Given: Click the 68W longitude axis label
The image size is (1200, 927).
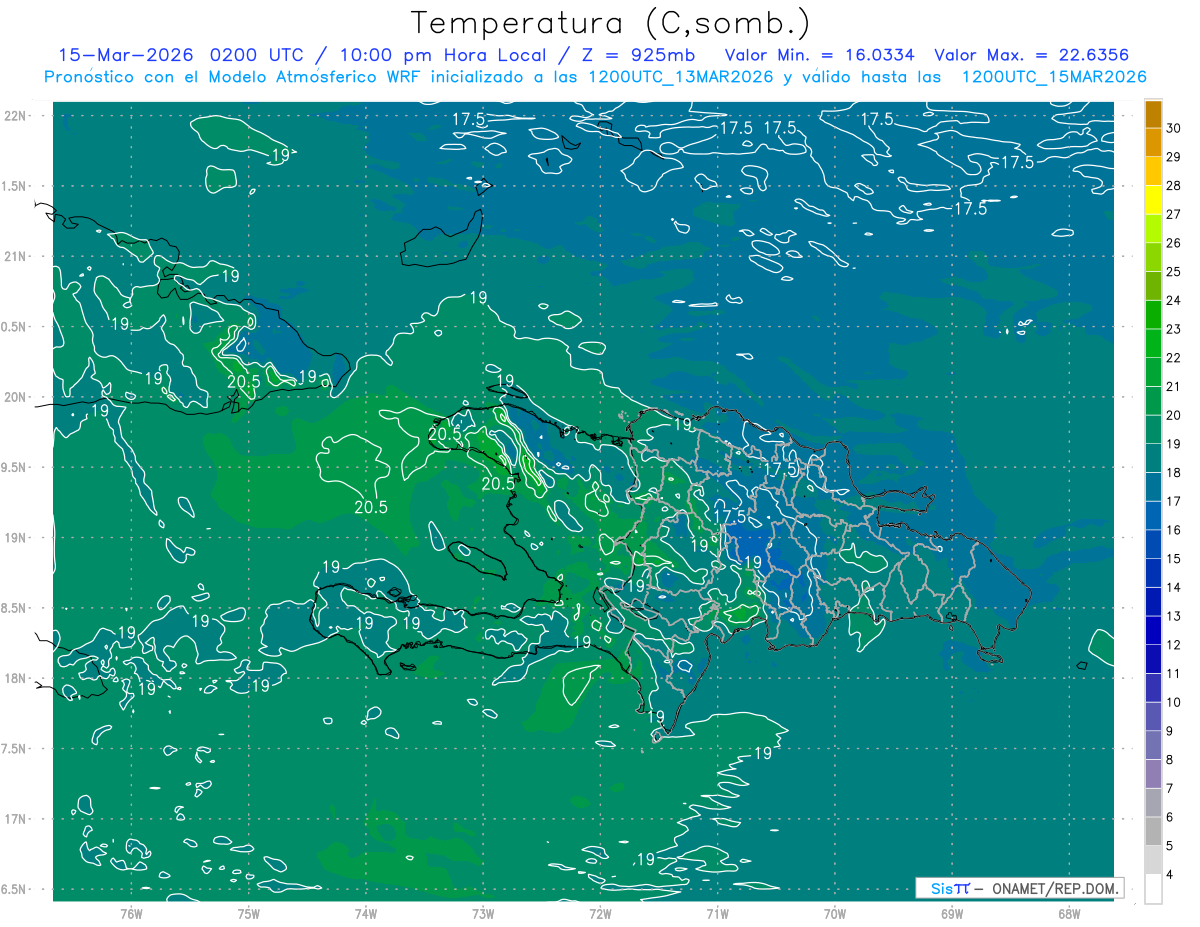Looking at the screenshot, I should [x=1068, y=914].
